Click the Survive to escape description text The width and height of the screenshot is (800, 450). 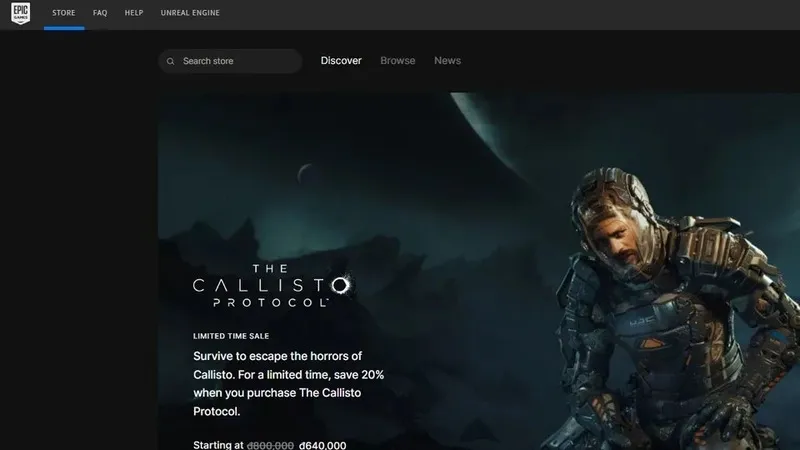click(x=288, y=383)
